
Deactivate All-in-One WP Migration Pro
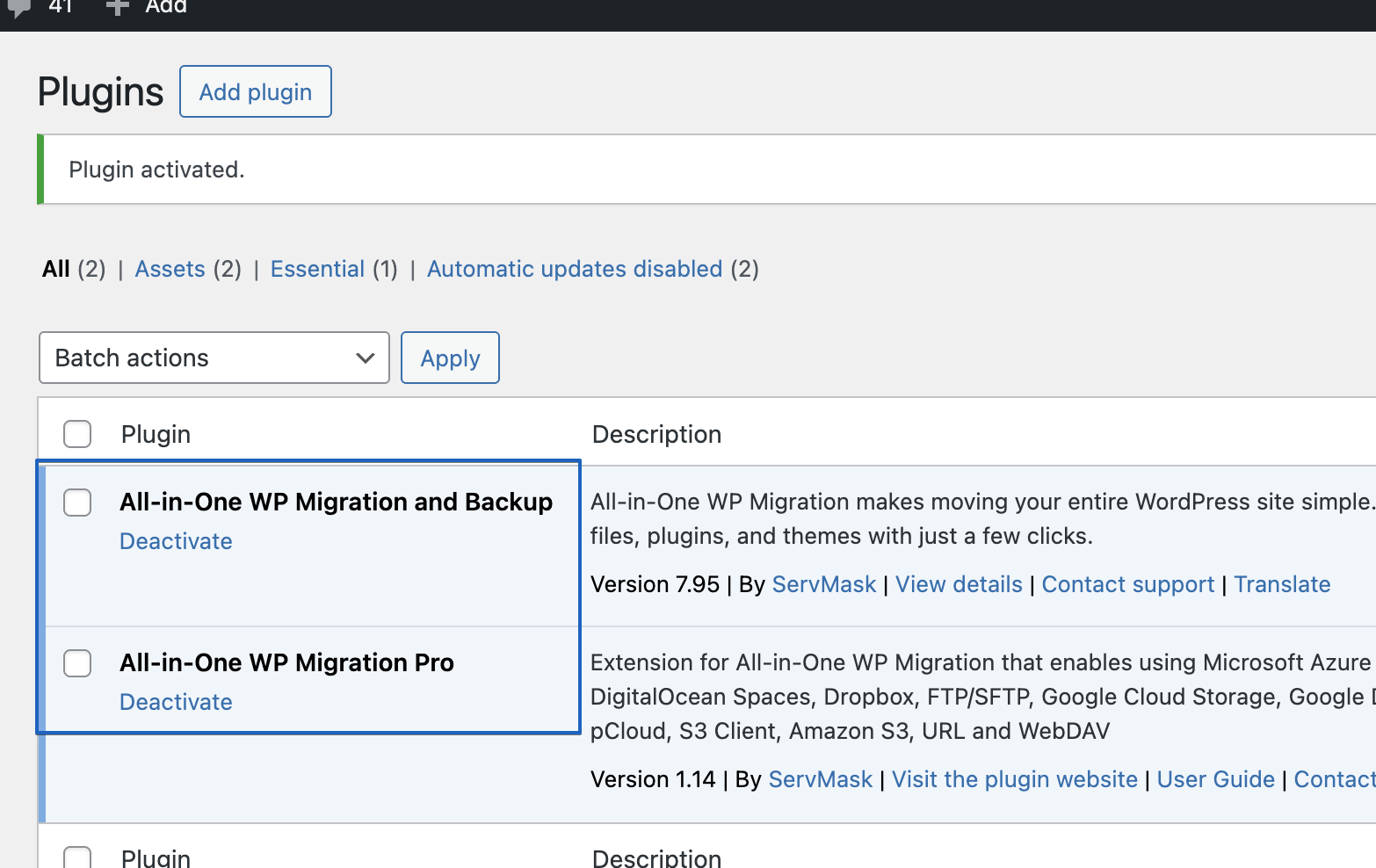click(176, 702)
